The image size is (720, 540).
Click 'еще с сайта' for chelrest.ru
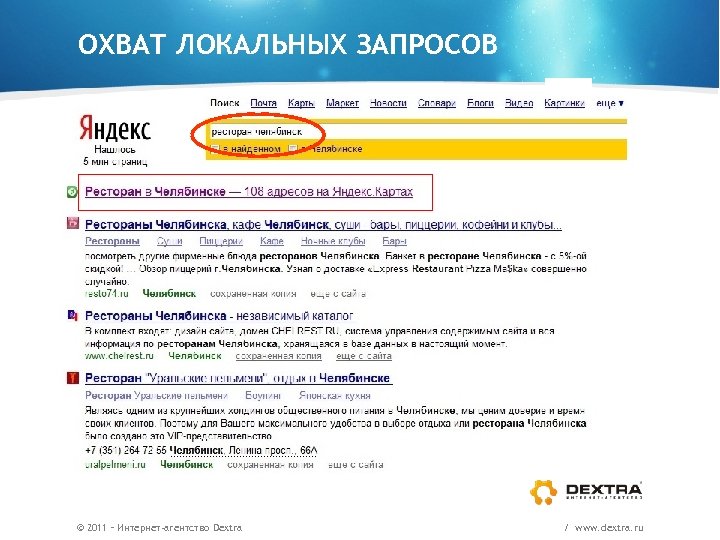(x=364, y=356)
